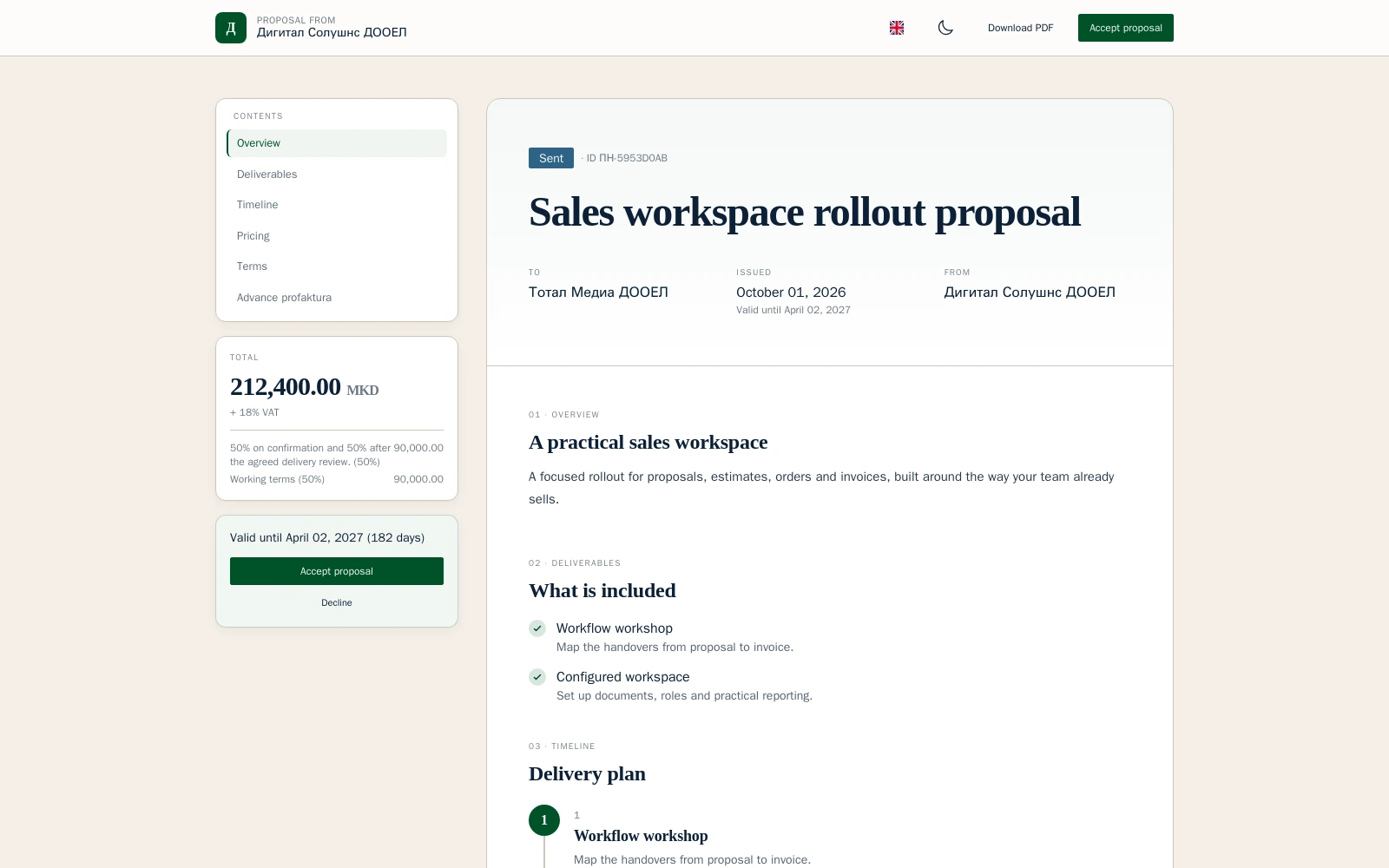Image resolution: width=1389 pixels, height=868 pixels.
Task: Go to Overview in contents
Action: tap(337, 143)
